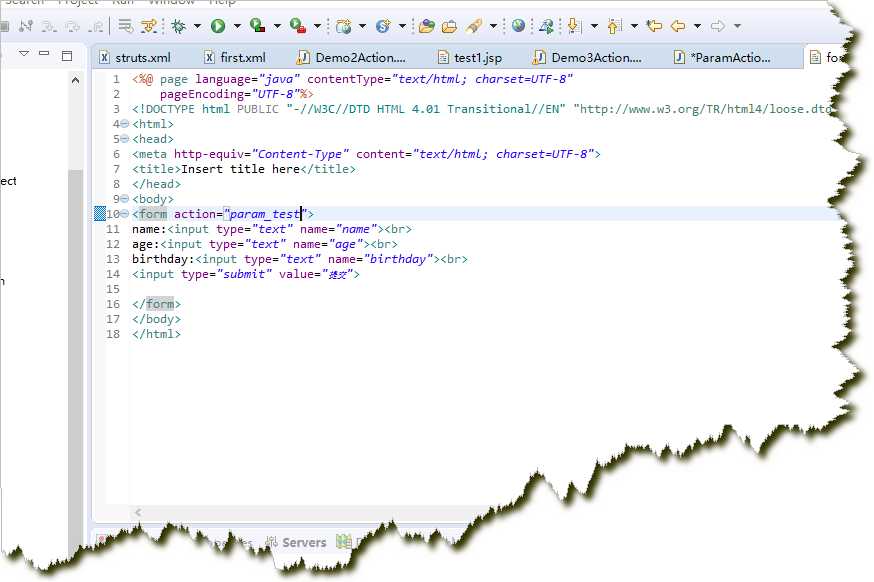Open the Search dropdown arrow

[x=493, y=26]
